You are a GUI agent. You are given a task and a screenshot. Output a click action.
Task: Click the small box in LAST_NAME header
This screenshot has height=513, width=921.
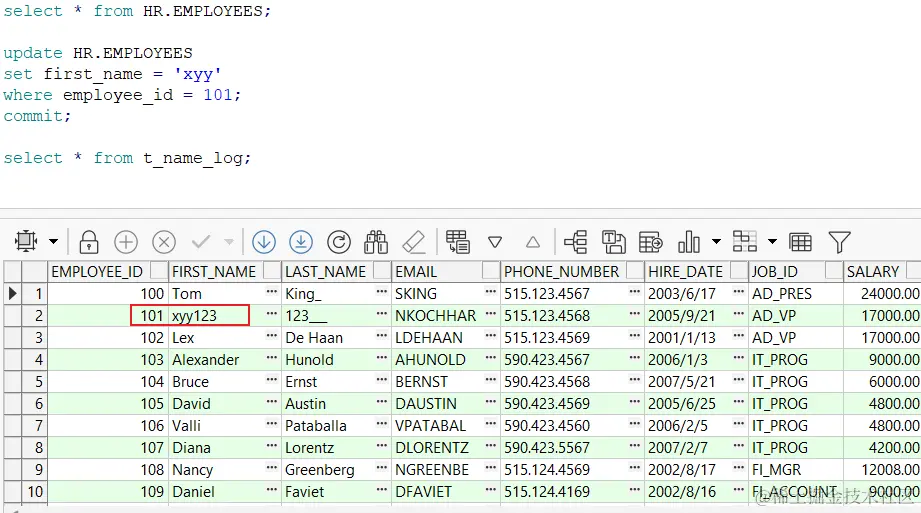[382, 270]
